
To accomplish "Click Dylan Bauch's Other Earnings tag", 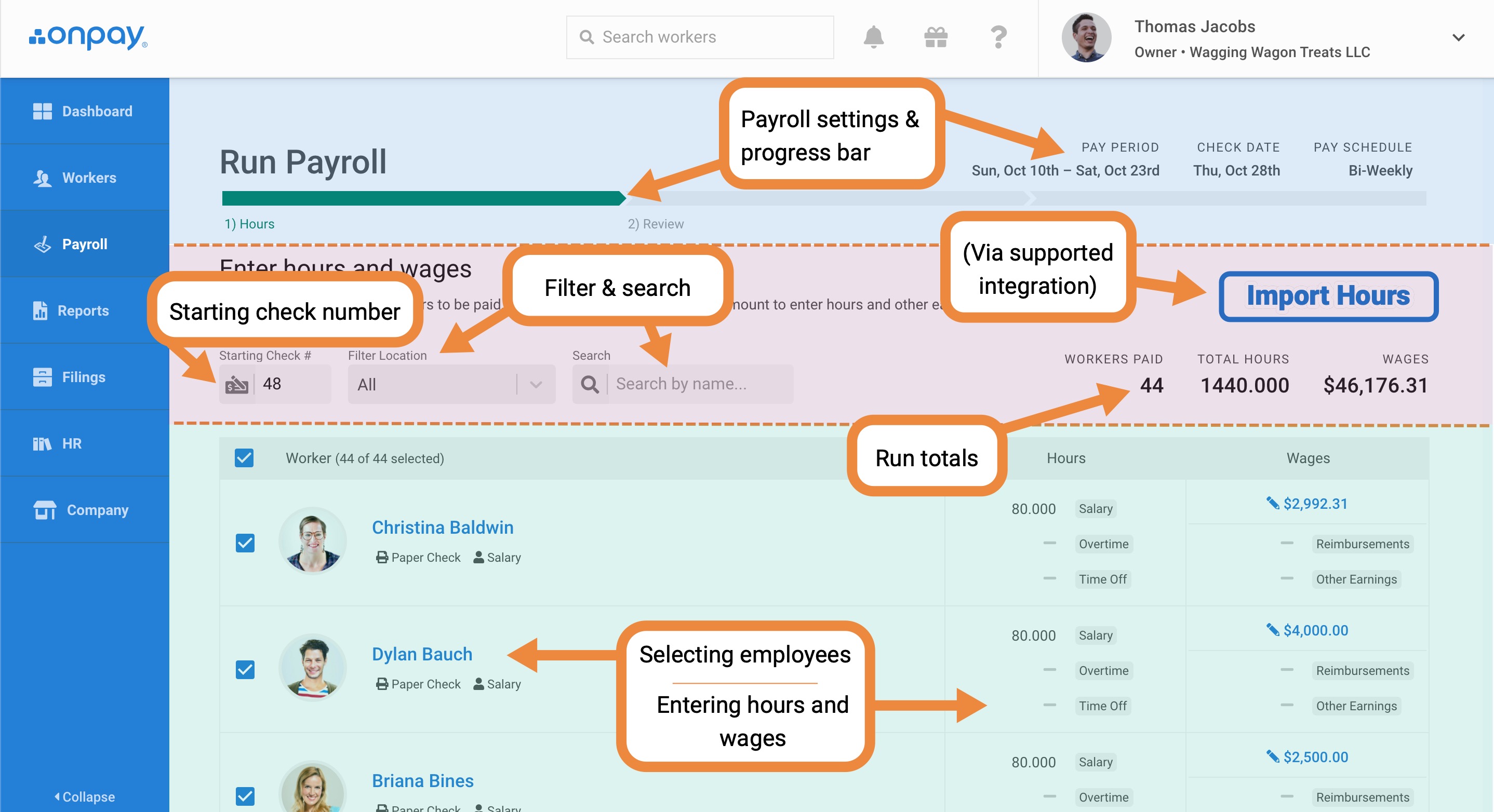I will [x=1356, y=706].
